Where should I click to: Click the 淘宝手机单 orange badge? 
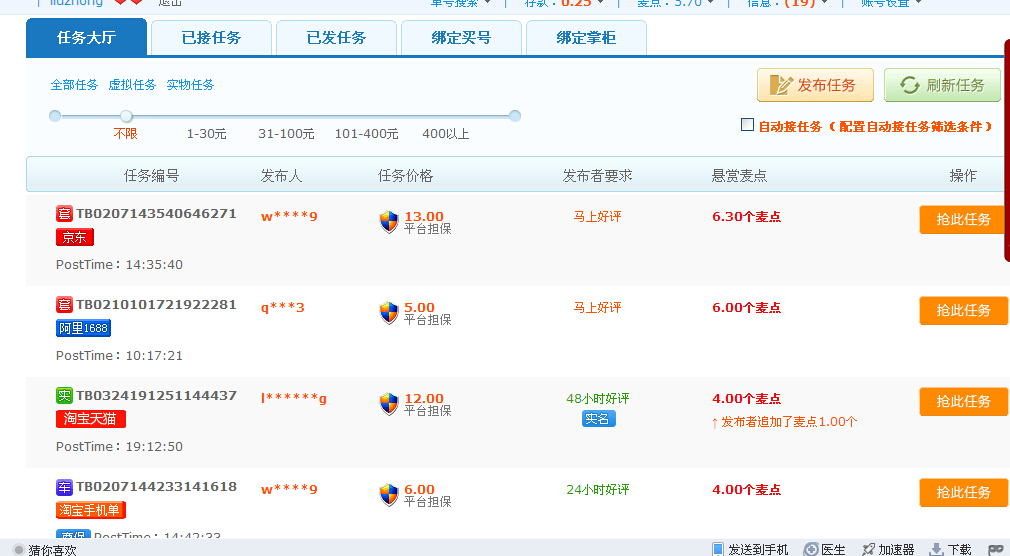(x=90, y=510)
